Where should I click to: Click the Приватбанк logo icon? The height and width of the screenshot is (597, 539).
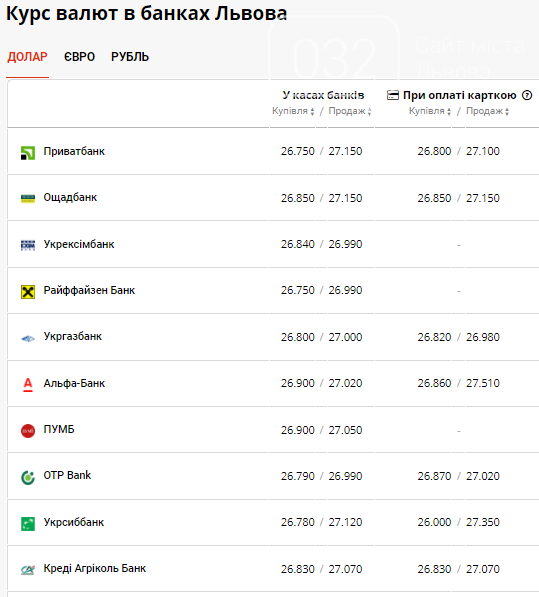[x=28, y=153]
